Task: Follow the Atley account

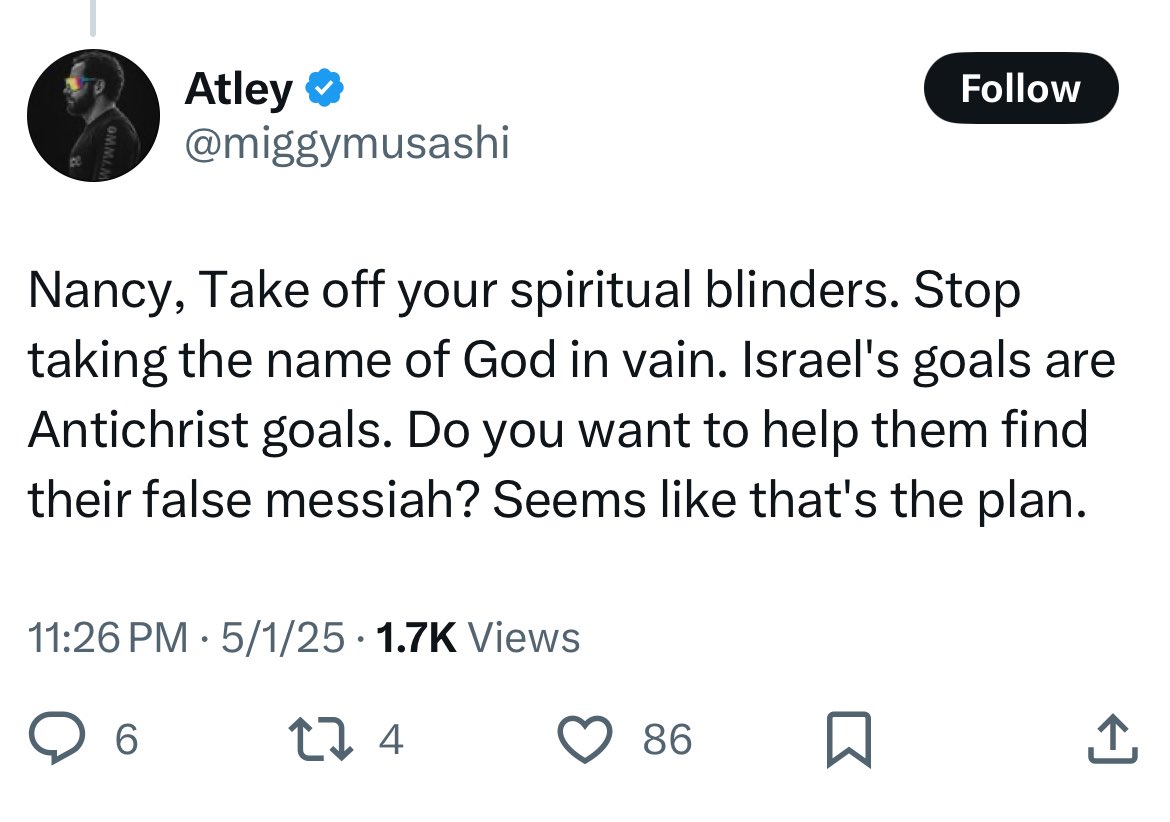Action: point(1020,89)
